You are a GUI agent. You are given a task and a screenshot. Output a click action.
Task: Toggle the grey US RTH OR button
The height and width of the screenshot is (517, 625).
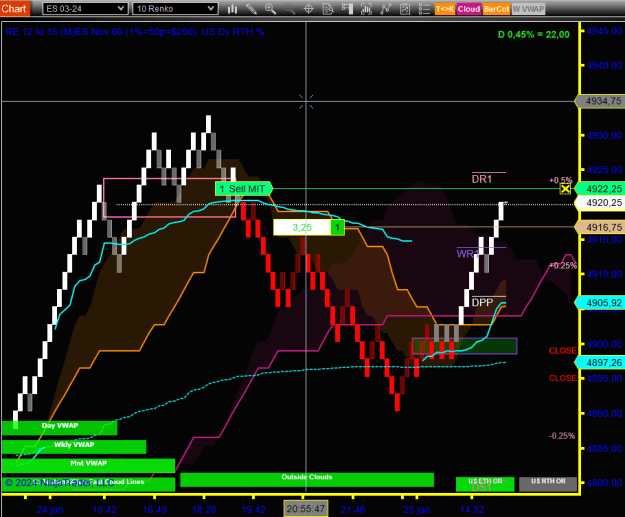click(x=548, y=484)
